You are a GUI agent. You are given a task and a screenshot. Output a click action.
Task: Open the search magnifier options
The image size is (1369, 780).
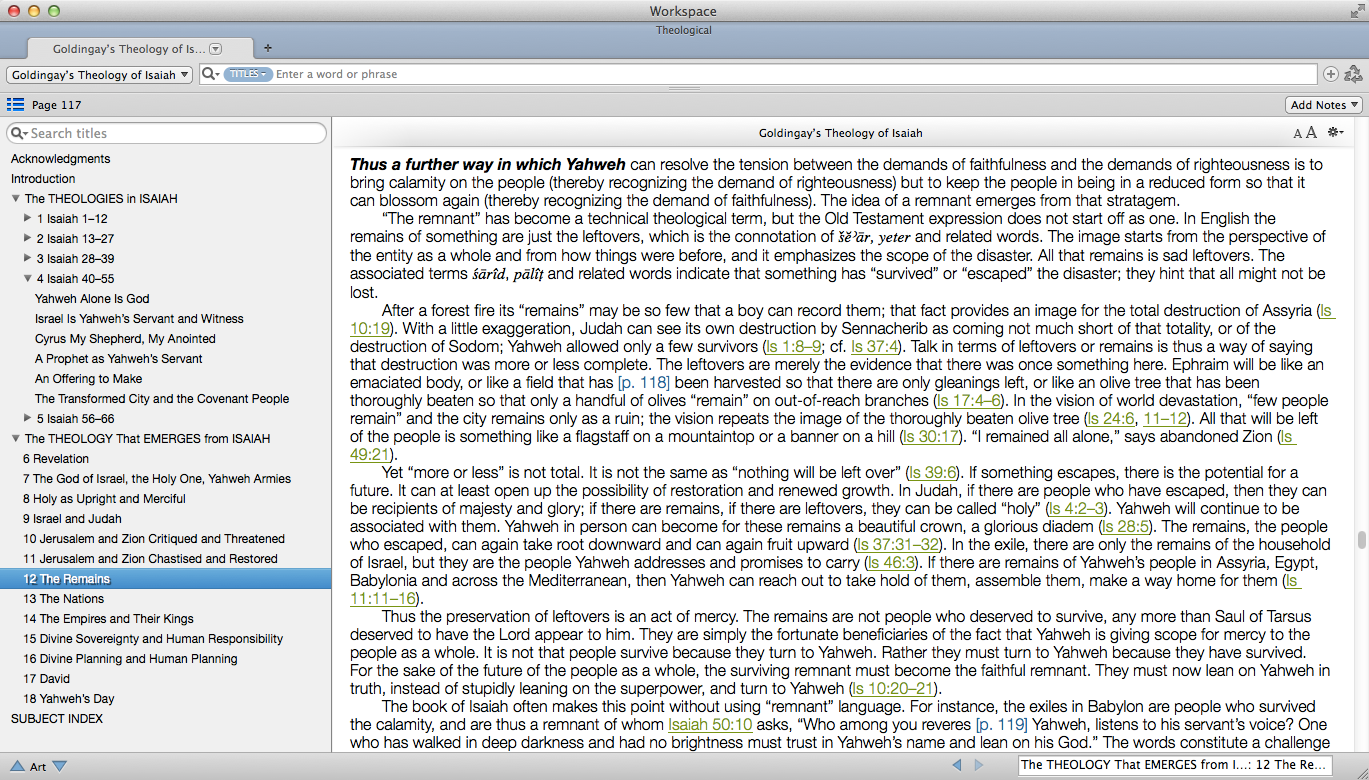coord(210,74)
